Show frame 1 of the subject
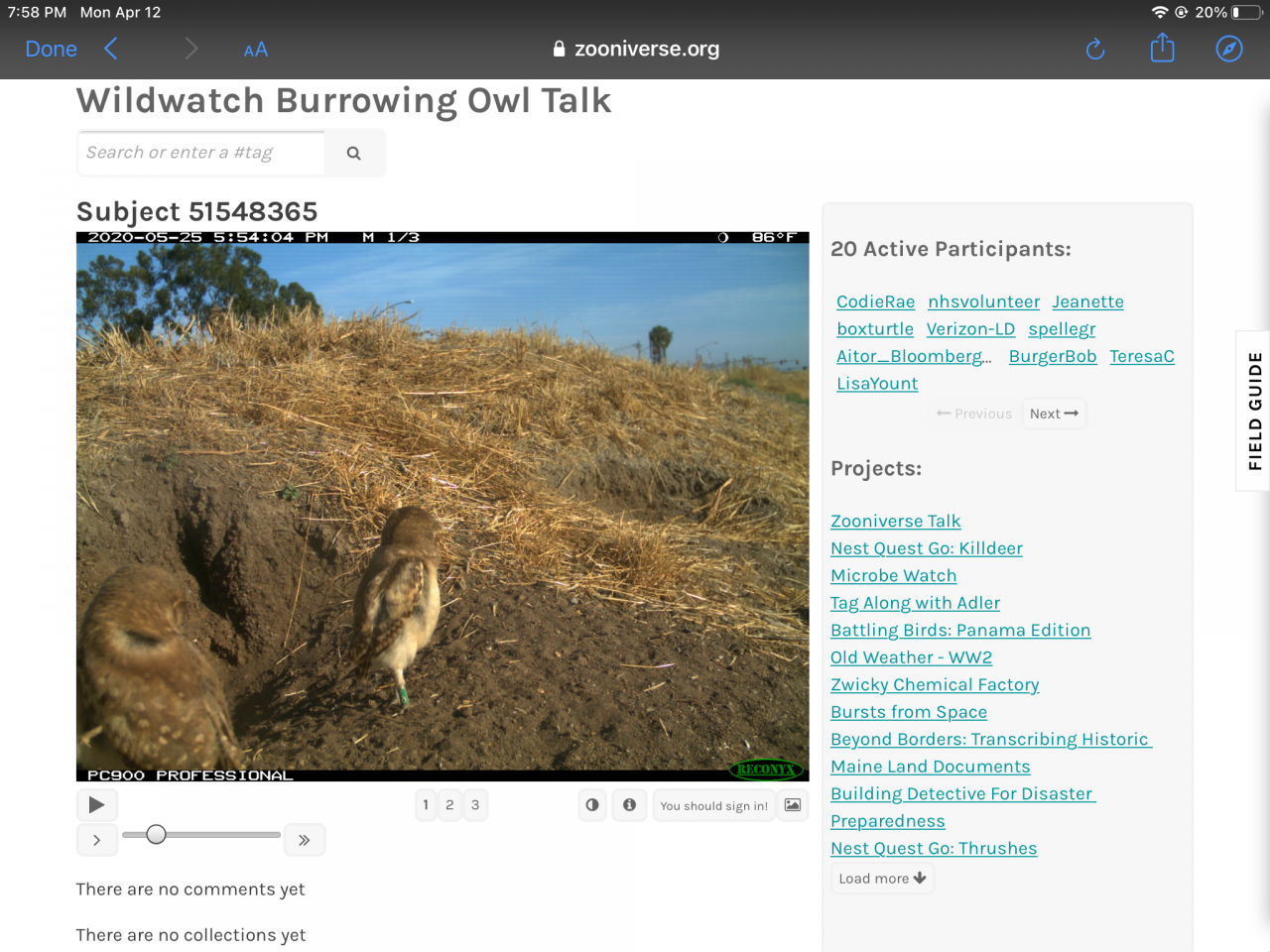Viewport: 1270px width, 952px height. coord(426,805)
